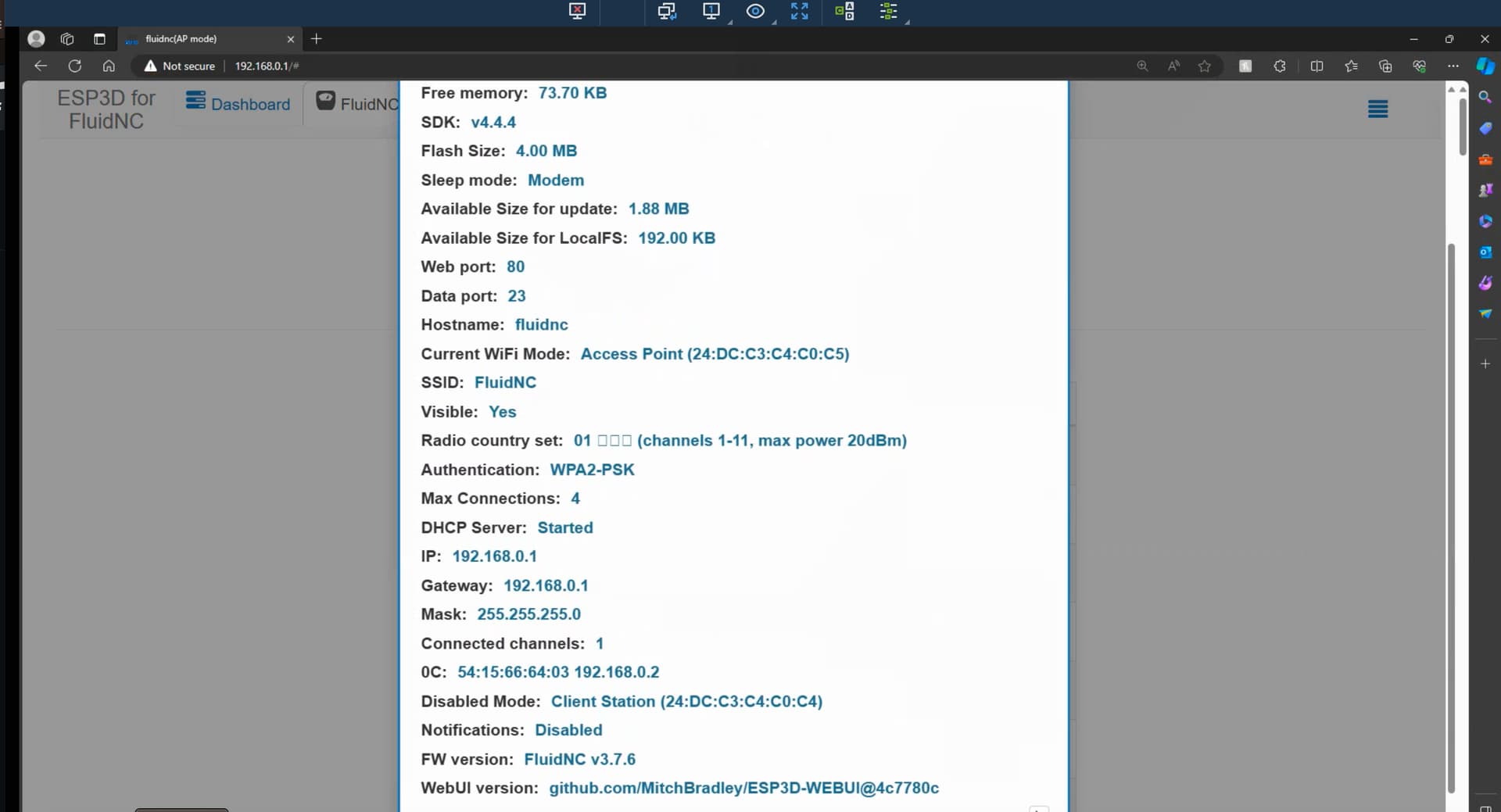Click the zoom magnifier in address bar

point(1142,66)
